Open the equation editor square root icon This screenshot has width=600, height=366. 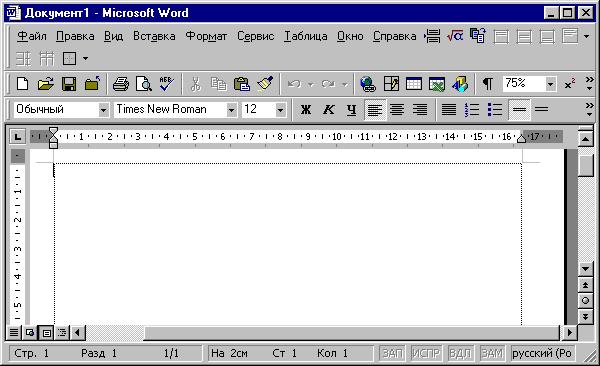pyautogui.click(x=455, y=36)
